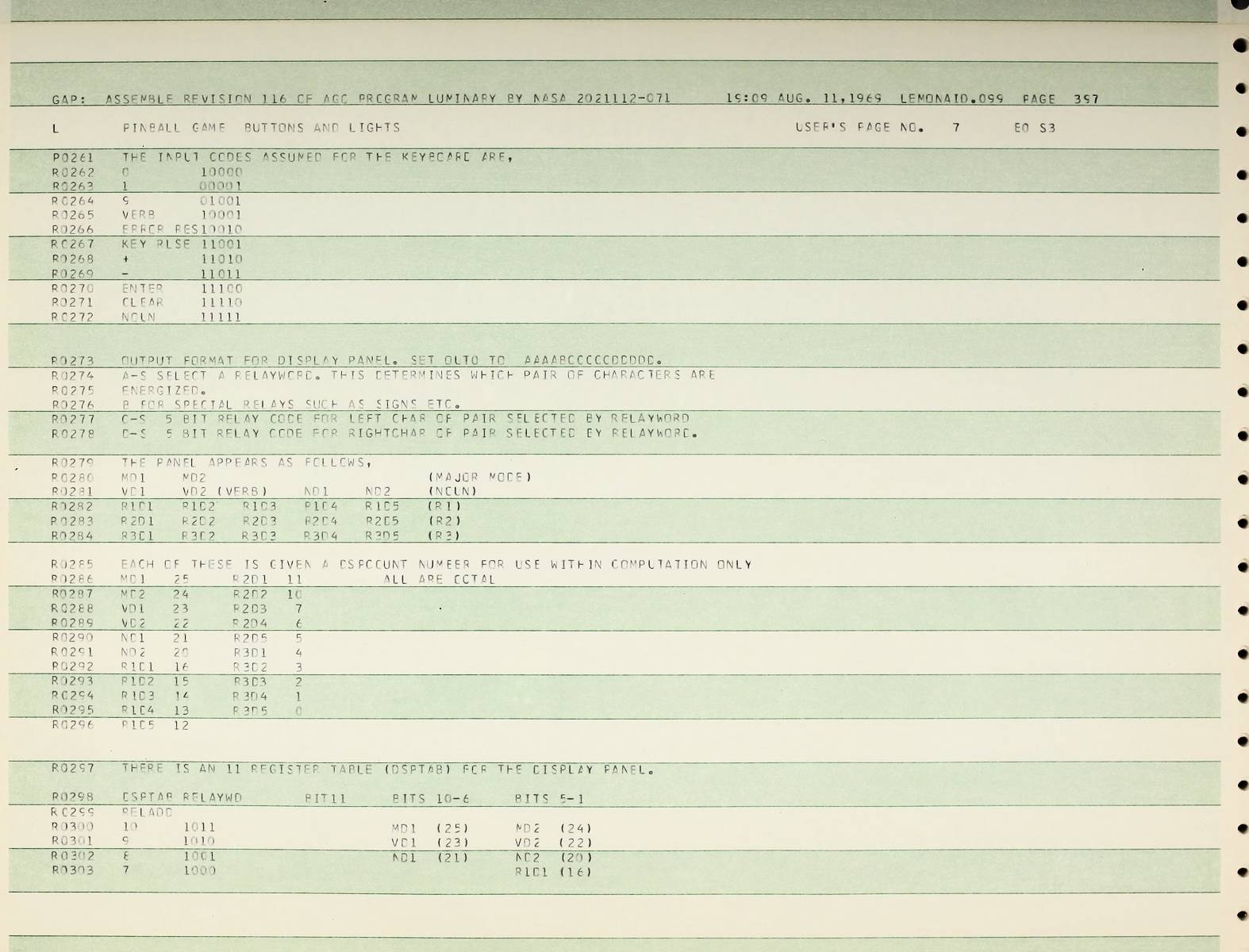The height and width of the screenshot is (952, 1249).
Task: Click line number R0285
Action: point(73,565)
